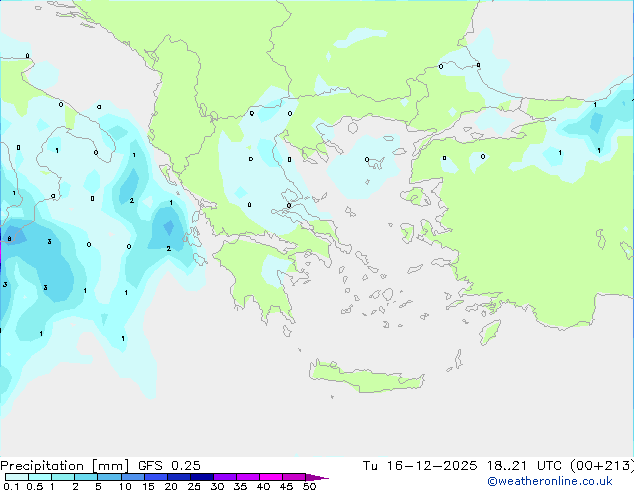The width and height of the screenshot is (634, 490).
Task: Click the legend swatch between 0.5 and 1
Action: 40,477
